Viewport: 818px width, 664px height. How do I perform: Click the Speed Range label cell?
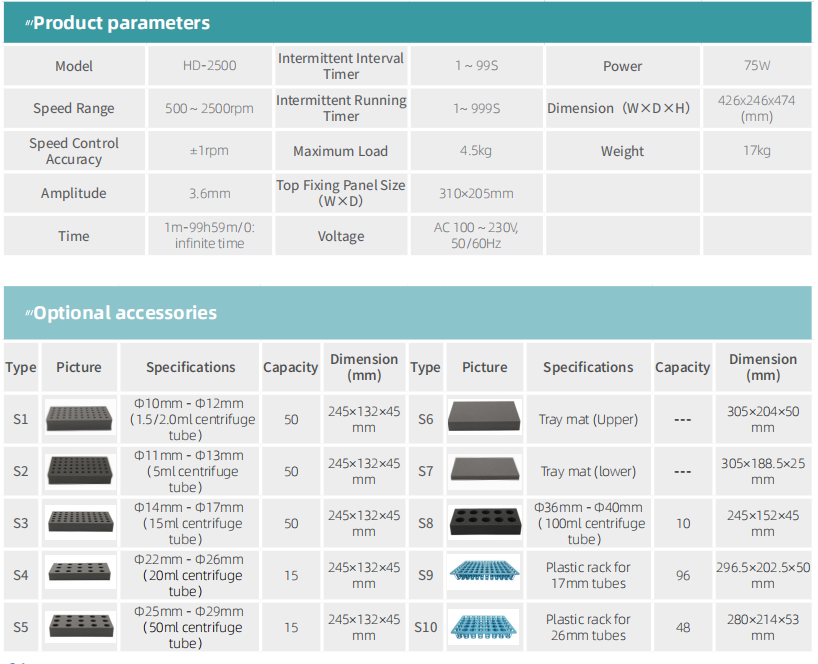coord(74,108)
